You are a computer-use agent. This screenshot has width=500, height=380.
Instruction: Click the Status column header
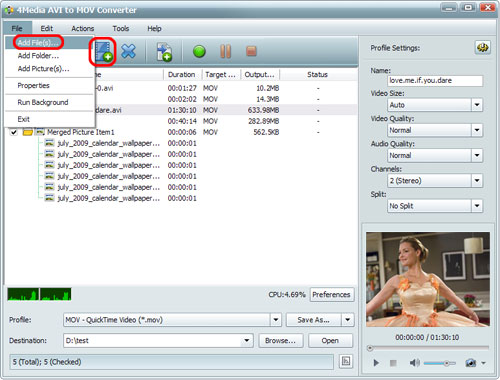[317, 75]
